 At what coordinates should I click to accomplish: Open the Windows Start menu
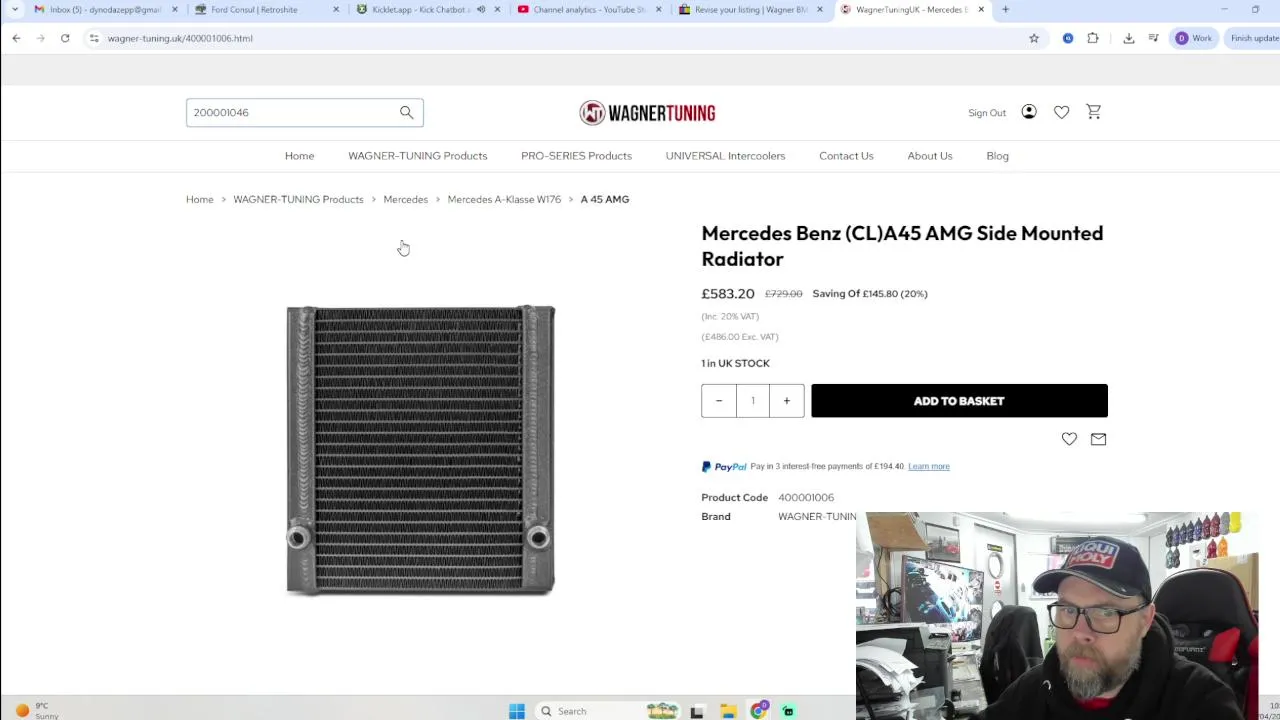click(x=517, y=711)
